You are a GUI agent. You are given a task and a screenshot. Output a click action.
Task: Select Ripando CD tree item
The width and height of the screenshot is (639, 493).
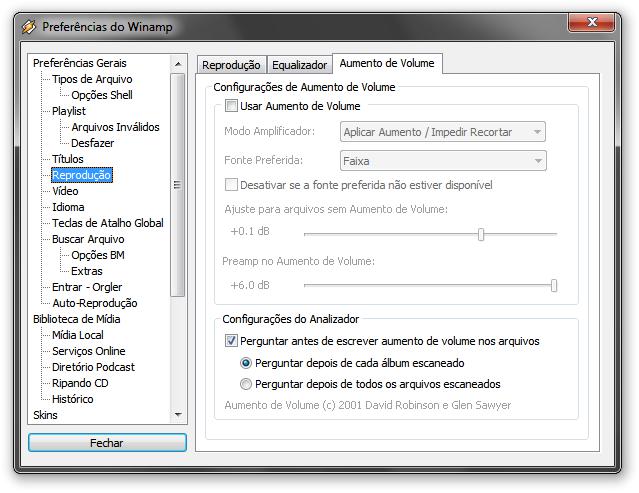coord(80,383)
